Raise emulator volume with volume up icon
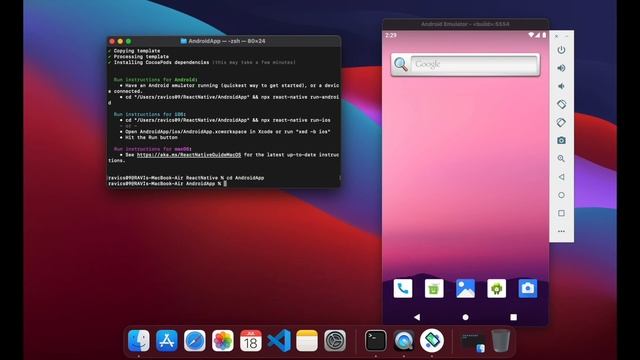This screenshot has height=360, width=640. pyautogui.click(x=561, y=68)
